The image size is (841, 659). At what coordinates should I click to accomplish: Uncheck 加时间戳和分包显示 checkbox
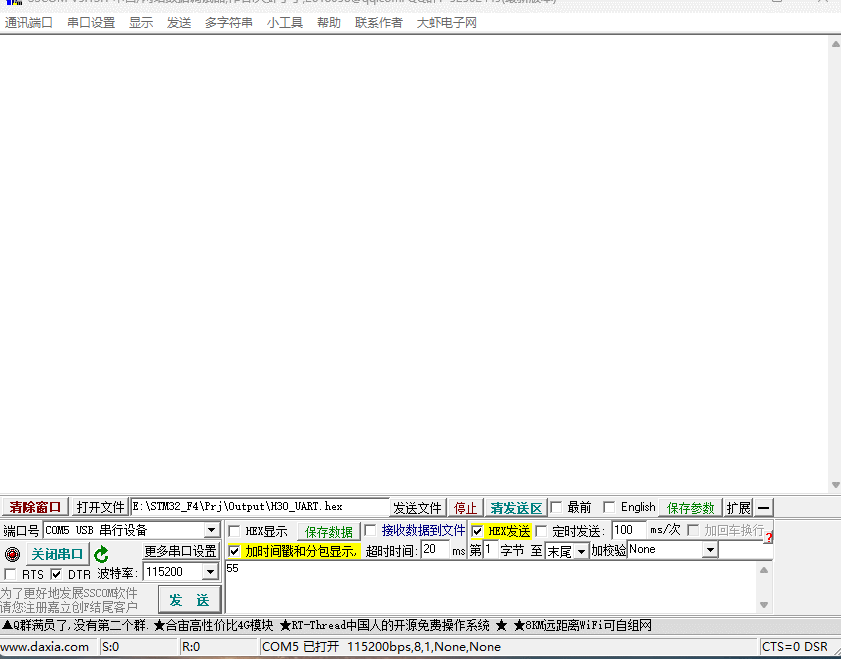point(234,551)
